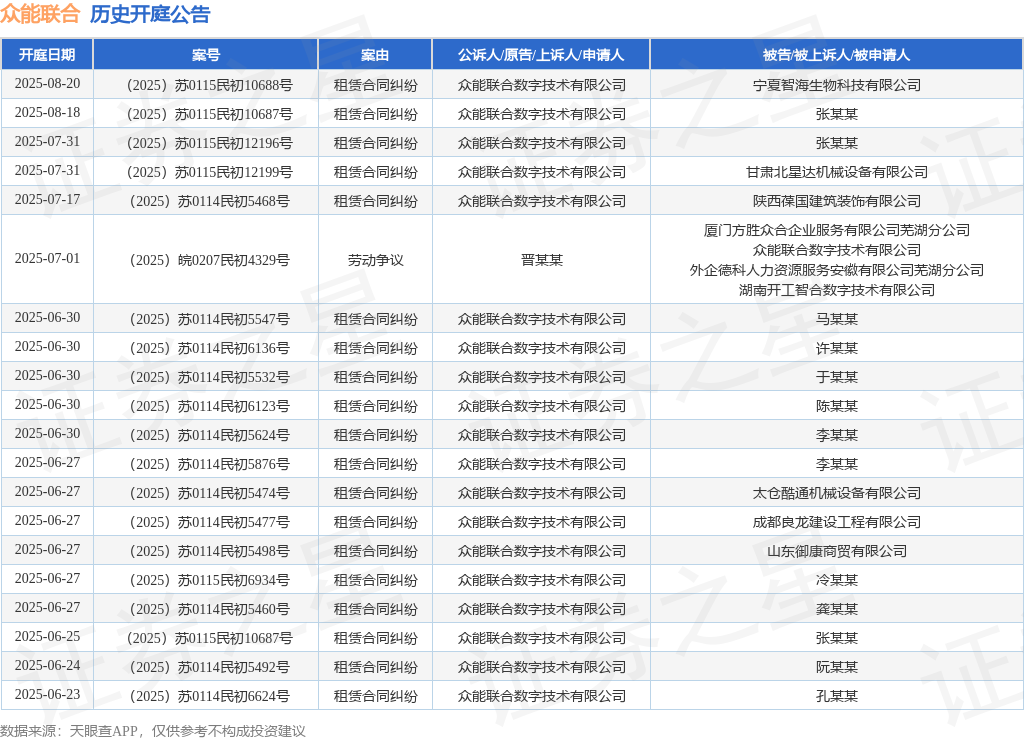Viewport: 1024px width, 740px height.
Task: Select 李某某 in the 民初5876号 row
Action: tap(837, 464)
